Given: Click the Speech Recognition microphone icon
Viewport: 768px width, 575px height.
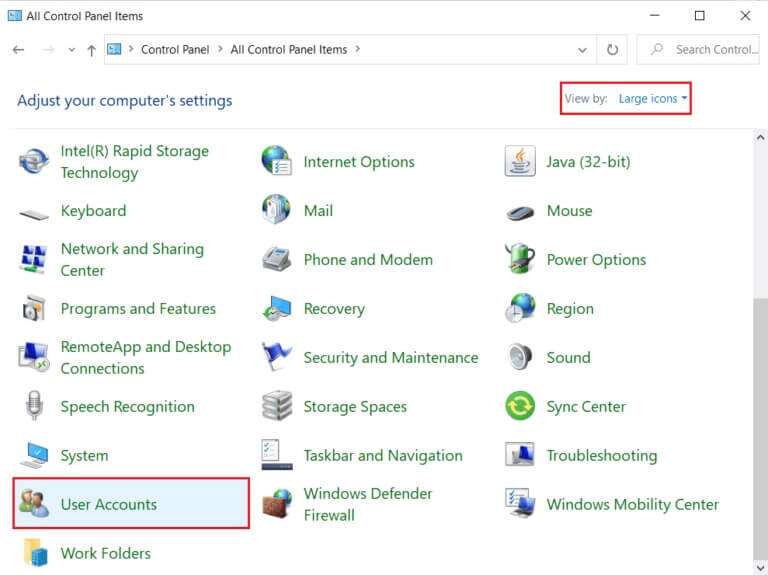Looking at the screenshot, I should 34,406.
